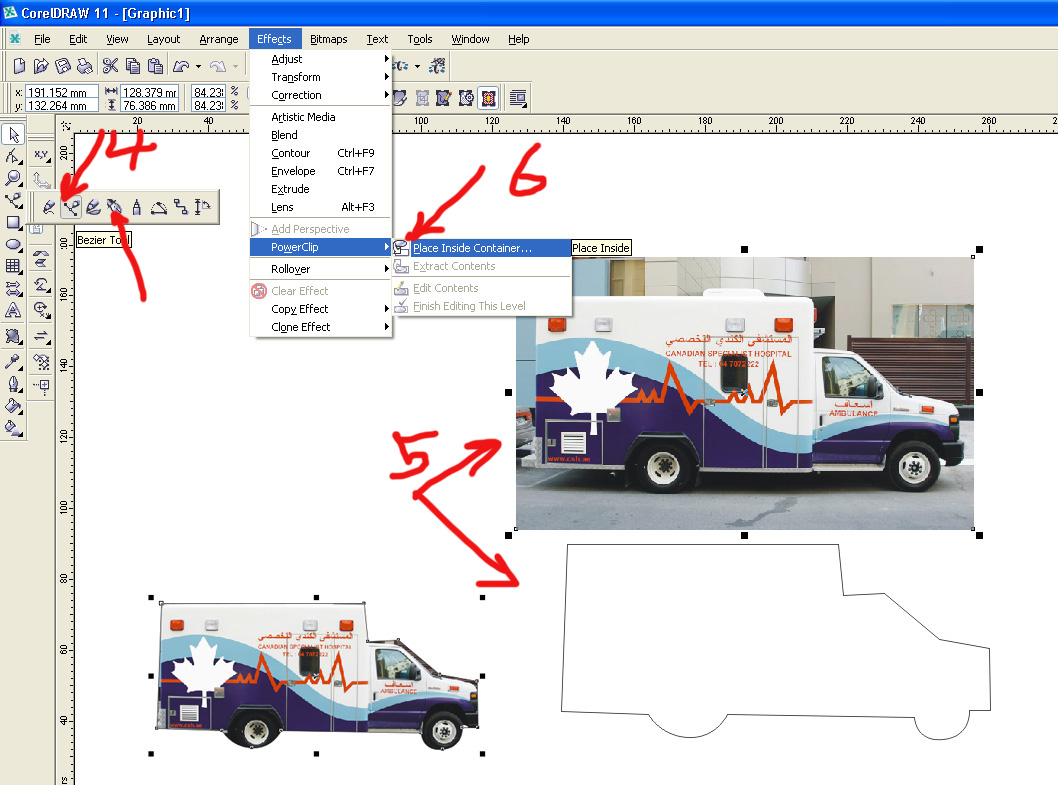The height and width of the screenshot is (785, 1058).
Task: Select the Pen tool in curve flyout
Action: point(115,207)
